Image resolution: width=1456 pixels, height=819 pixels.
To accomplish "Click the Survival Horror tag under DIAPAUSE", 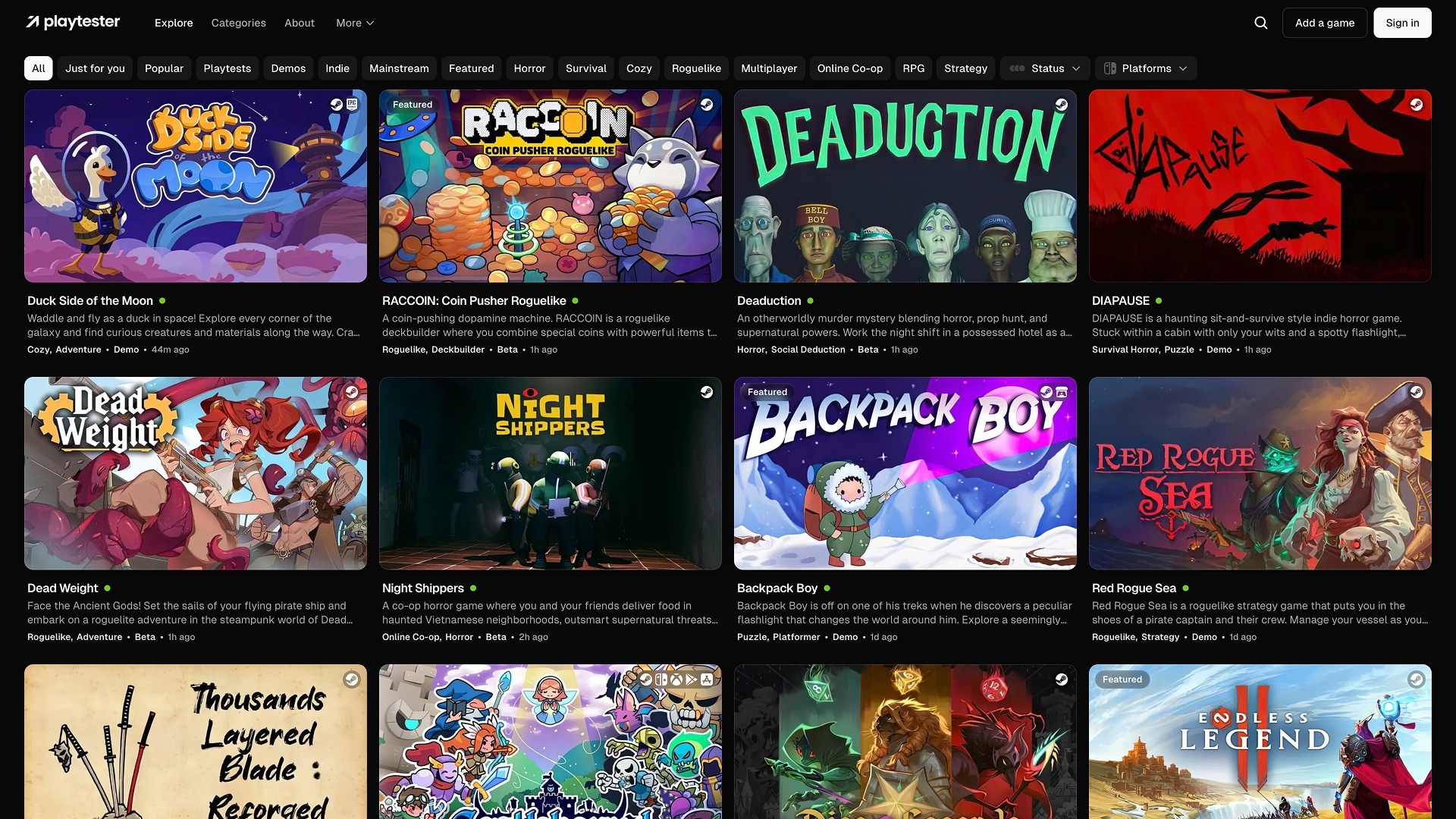I will tap(1125, 350).
